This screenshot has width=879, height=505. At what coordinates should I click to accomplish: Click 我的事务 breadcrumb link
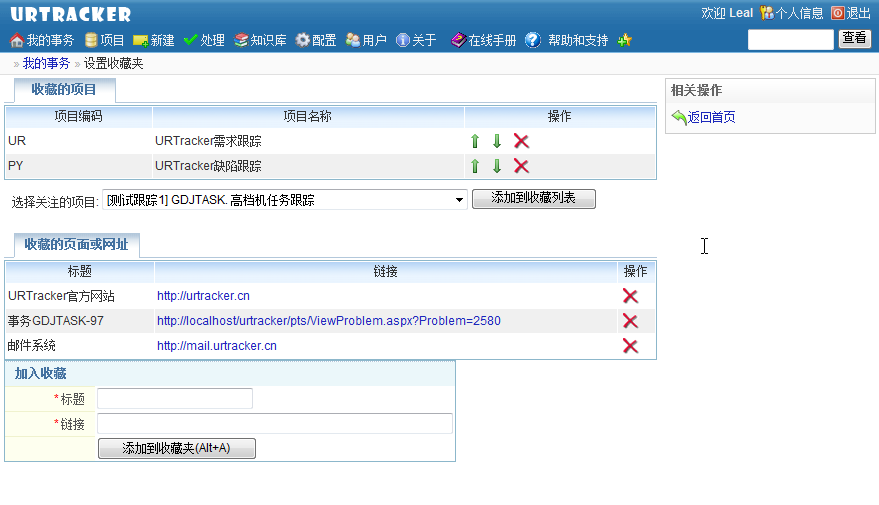46,63
